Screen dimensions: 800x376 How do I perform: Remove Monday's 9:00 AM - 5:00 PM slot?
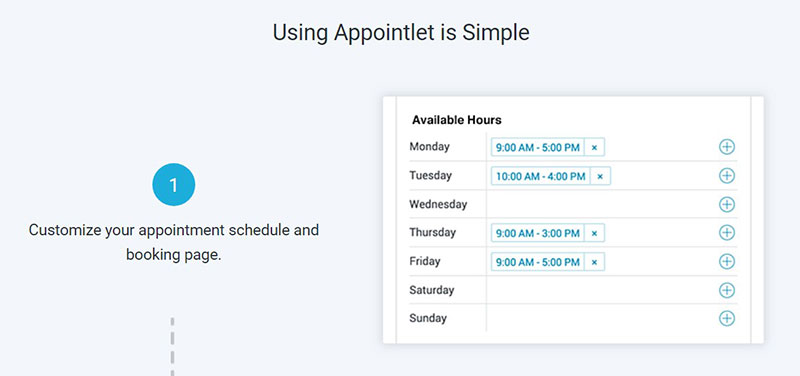[x=594, y=147]
